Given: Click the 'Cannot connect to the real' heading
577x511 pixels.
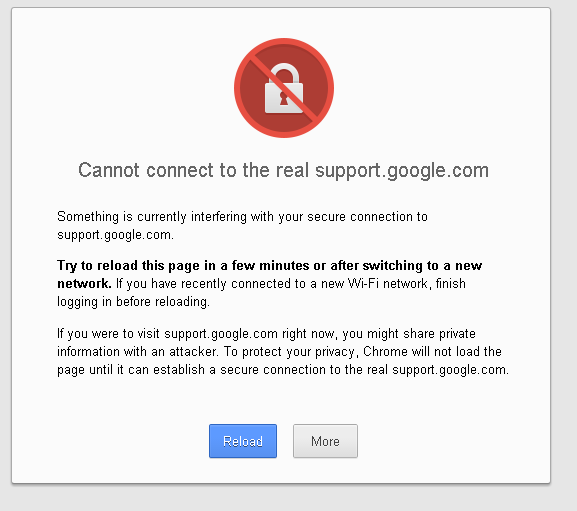Looking at the screenshot, I should pyautogui.click(x=193, y=170).
